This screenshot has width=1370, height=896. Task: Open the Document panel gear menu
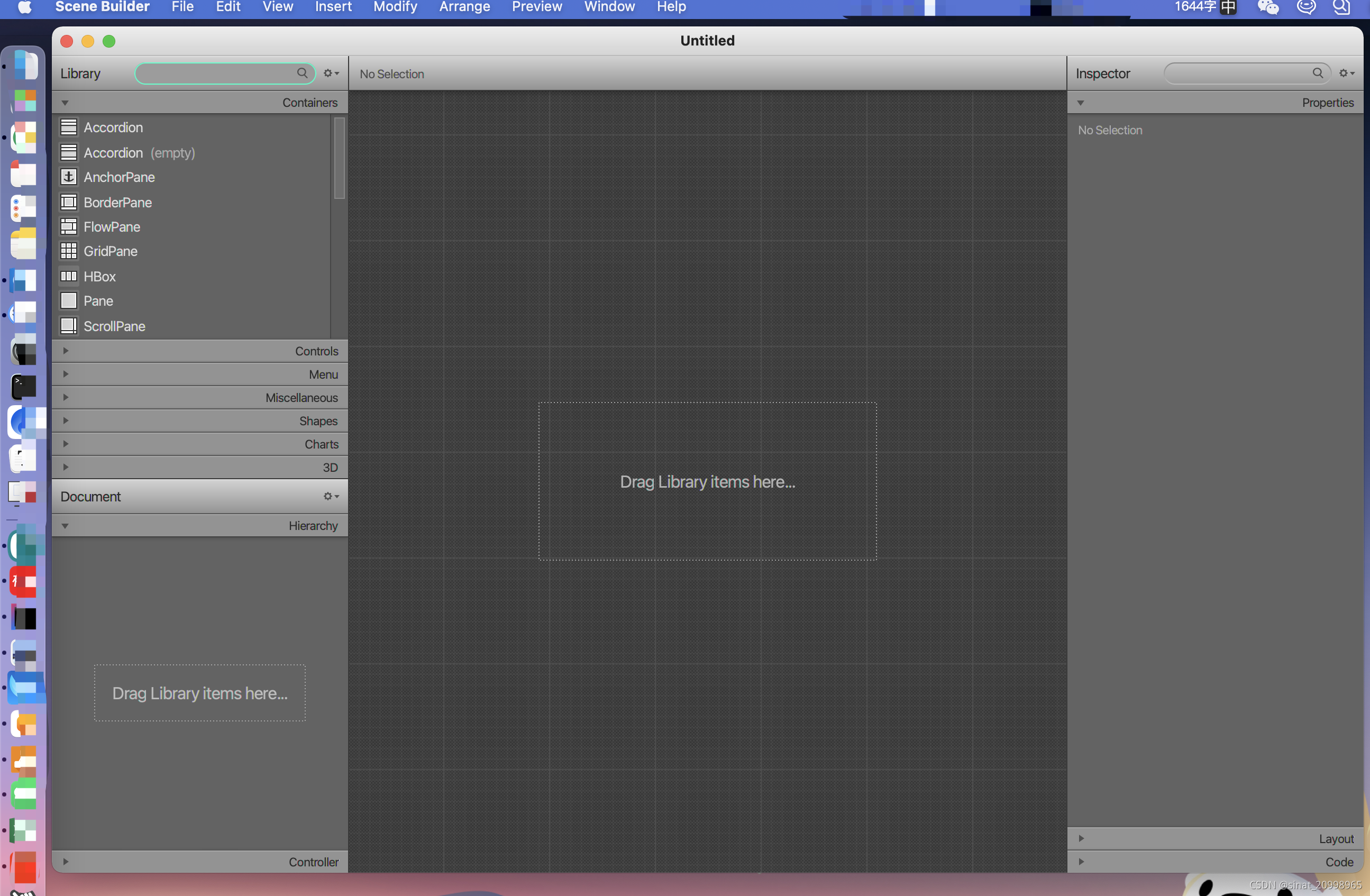click(x=331, y=497)
